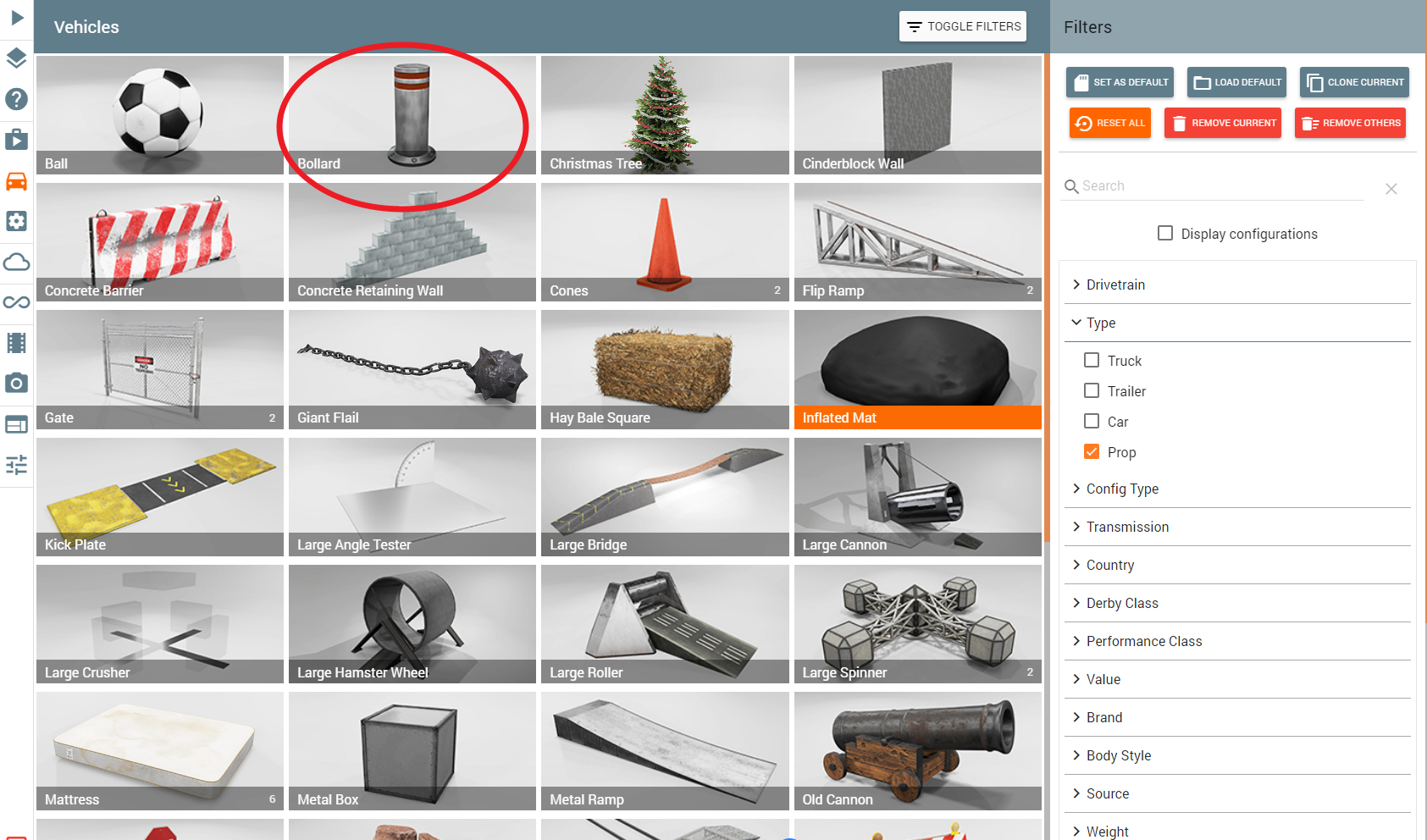The width and height of the screenshot is (1427, 840).
Task: Click Remove Current button
Action: [x=1223, y=123]
